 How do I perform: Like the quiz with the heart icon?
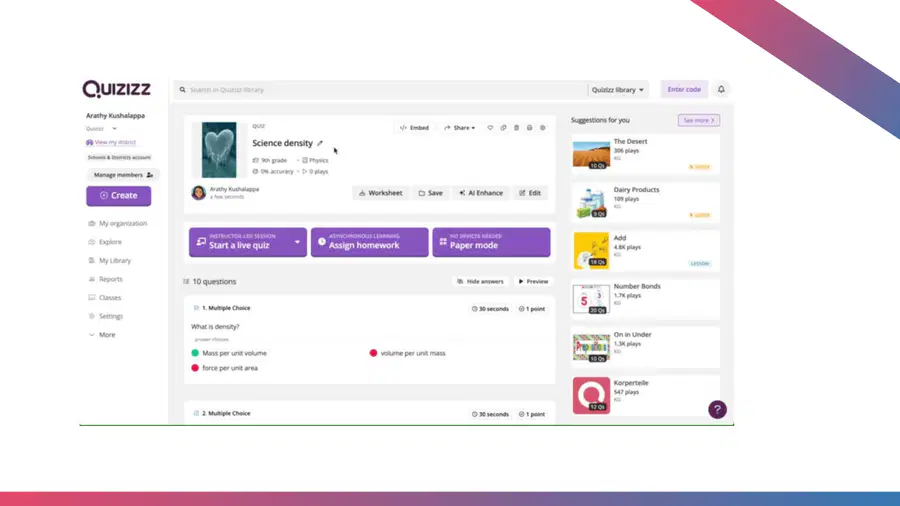click(x=490, y=128)
